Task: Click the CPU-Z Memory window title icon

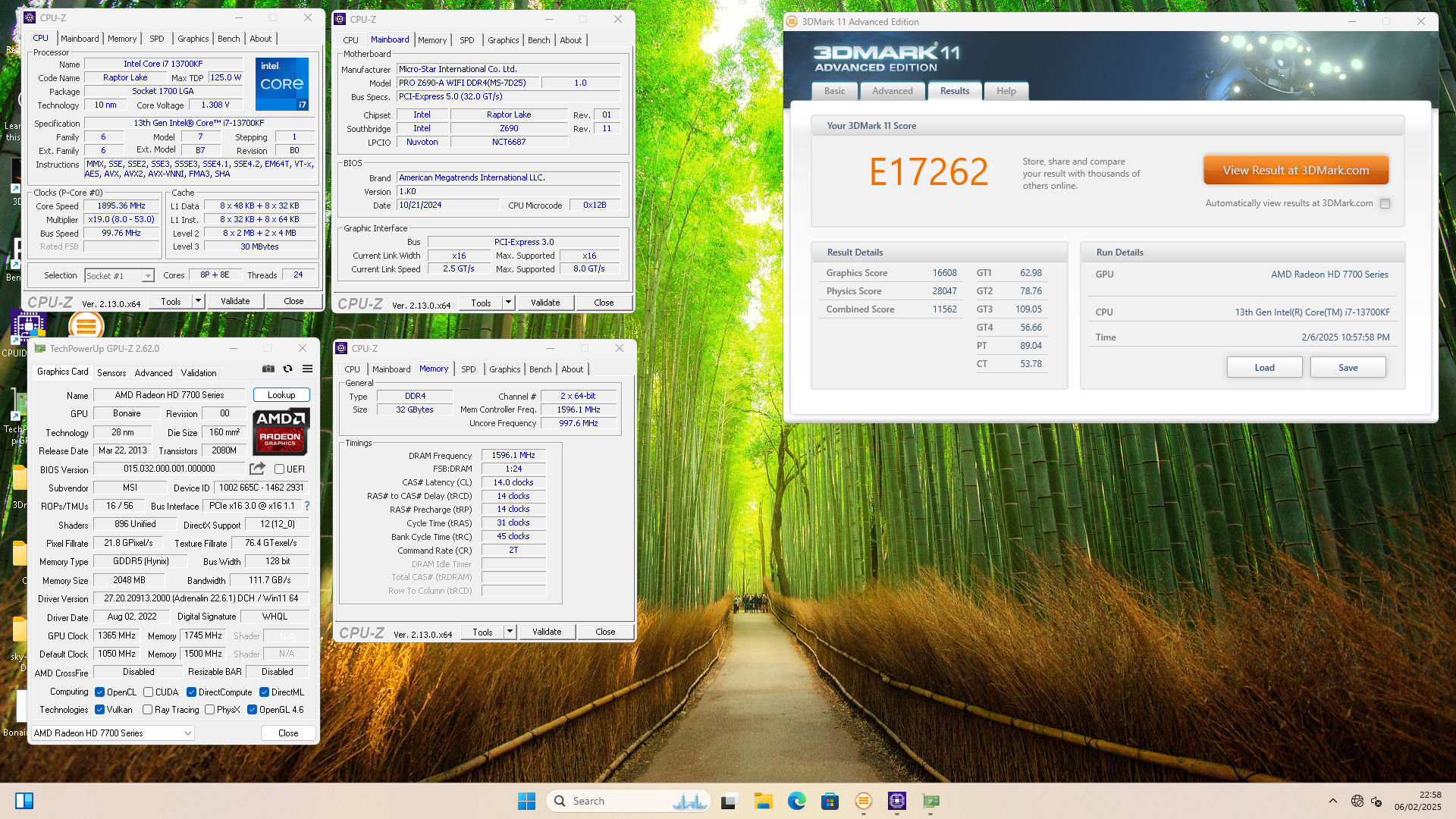Action: pos(341,348)
